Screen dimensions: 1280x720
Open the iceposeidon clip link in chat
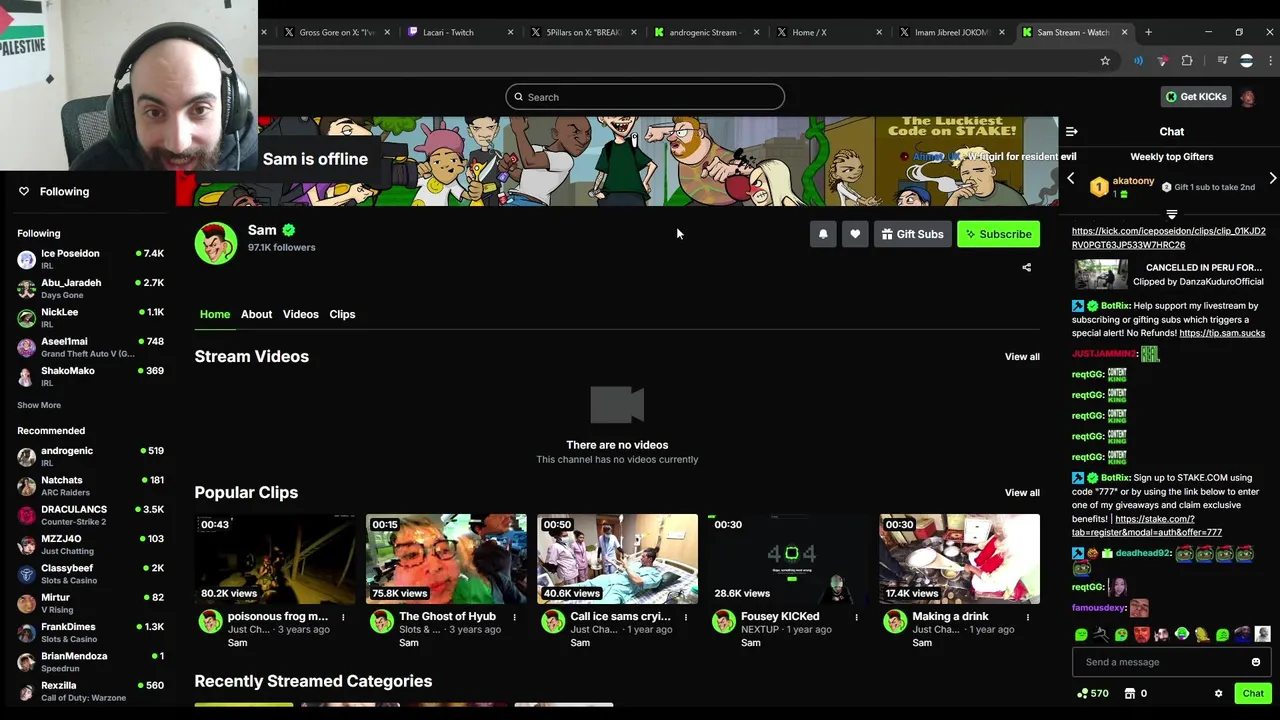coord(1169,238)
